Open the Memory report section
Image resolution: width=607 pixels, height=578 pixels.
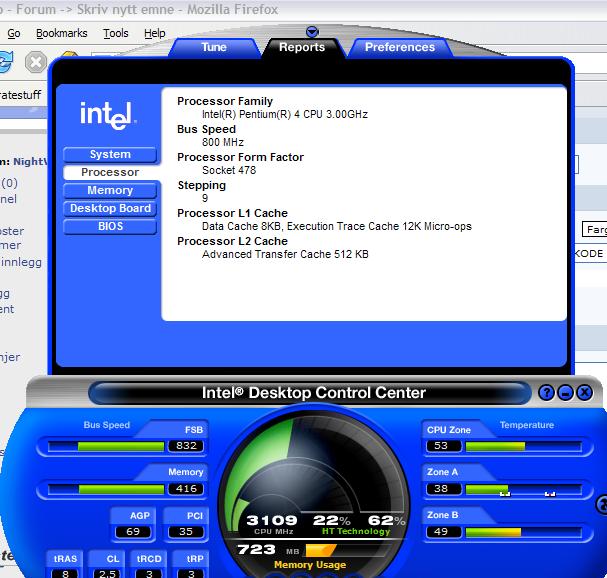pos(110,190)
